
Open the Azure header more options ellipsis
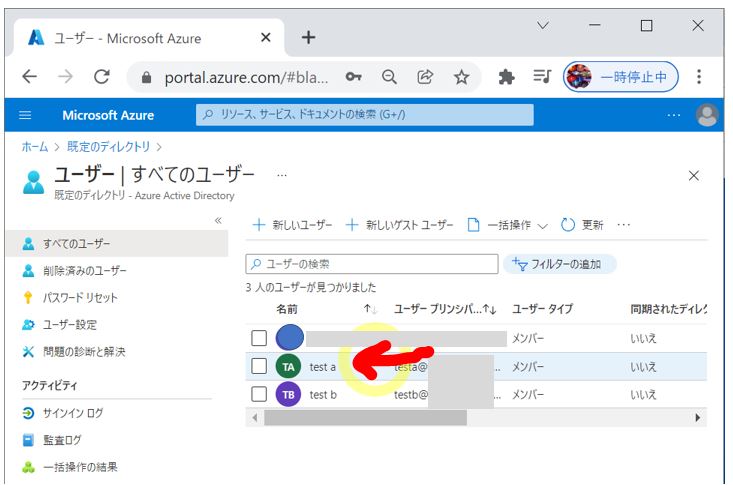tap(674, 115)
